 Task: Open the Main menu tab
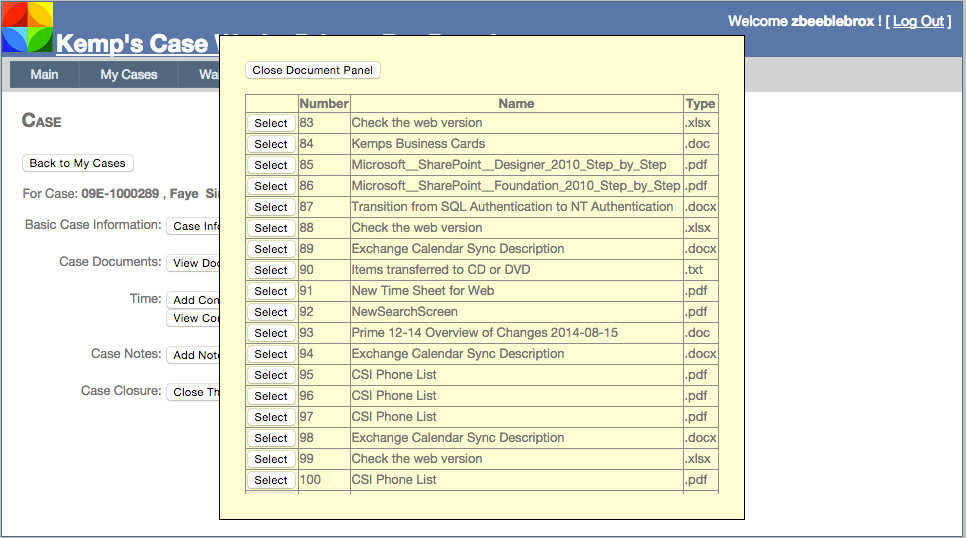click(x=44, y=75)
